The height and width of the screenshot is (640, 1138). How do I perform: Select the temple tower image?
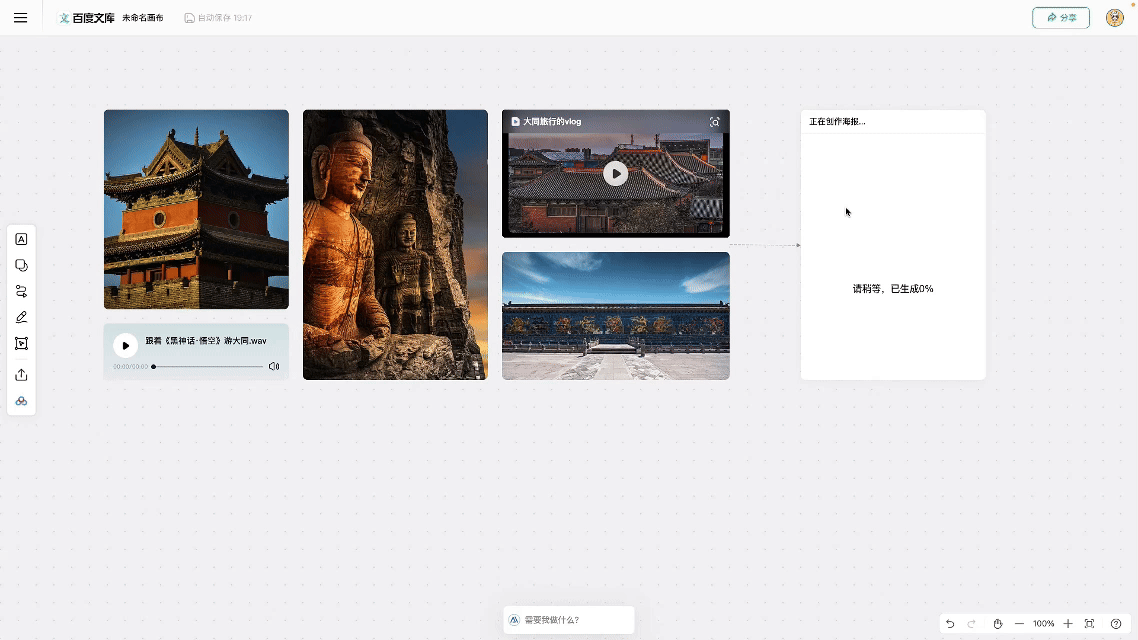196,209
